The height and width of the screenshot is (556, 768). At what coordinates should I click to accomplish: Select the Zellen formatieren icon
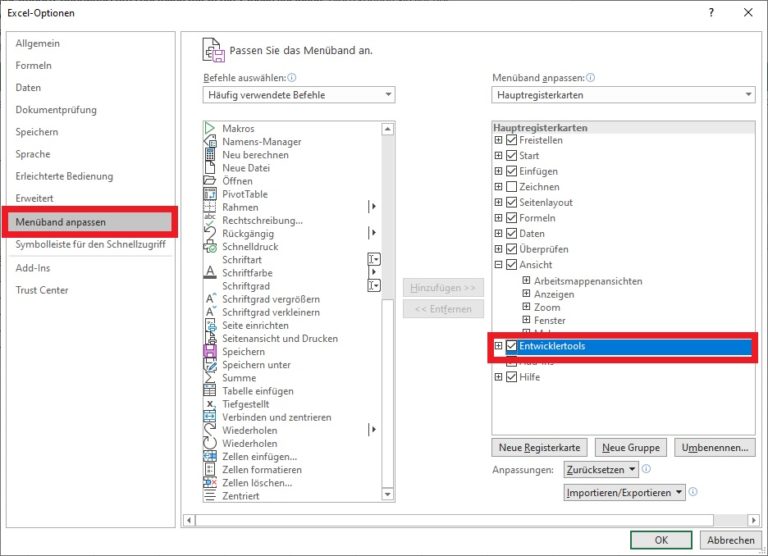tap(210, 469)
